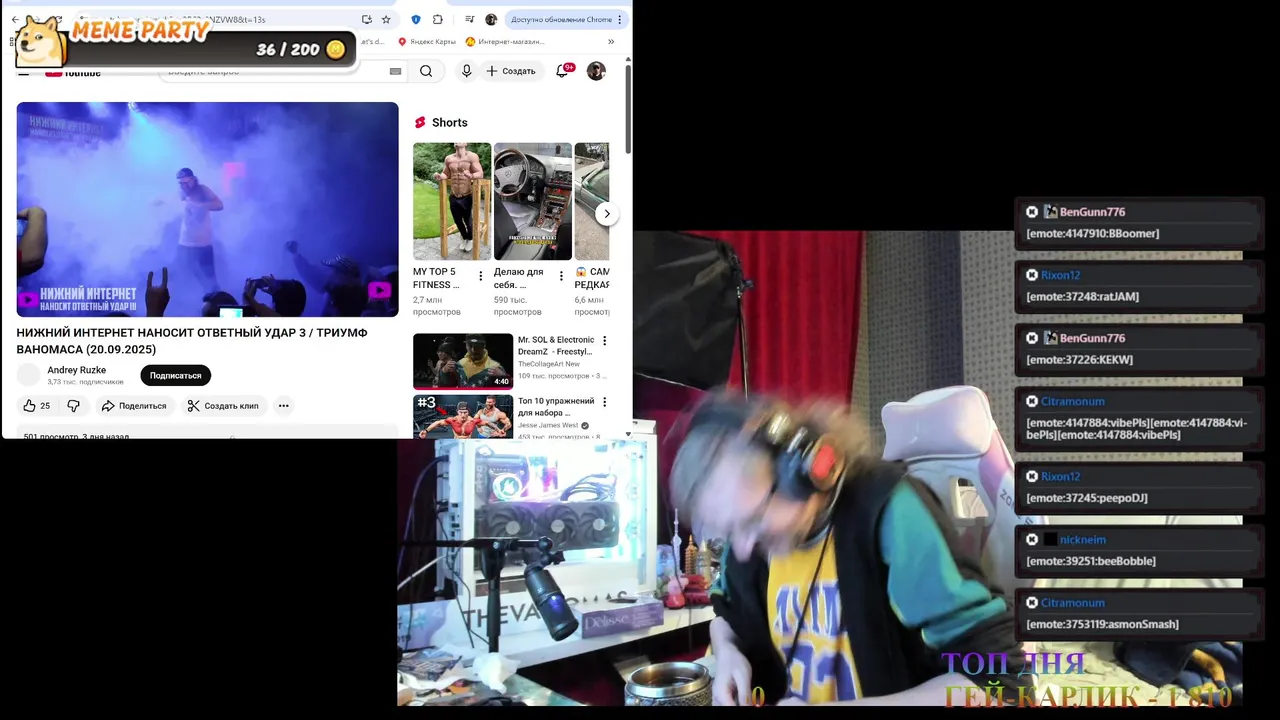Remove BenGunn776 BBoomer chat message
This screenshot has height=720, width=1280.
(x=1032, y=212)
